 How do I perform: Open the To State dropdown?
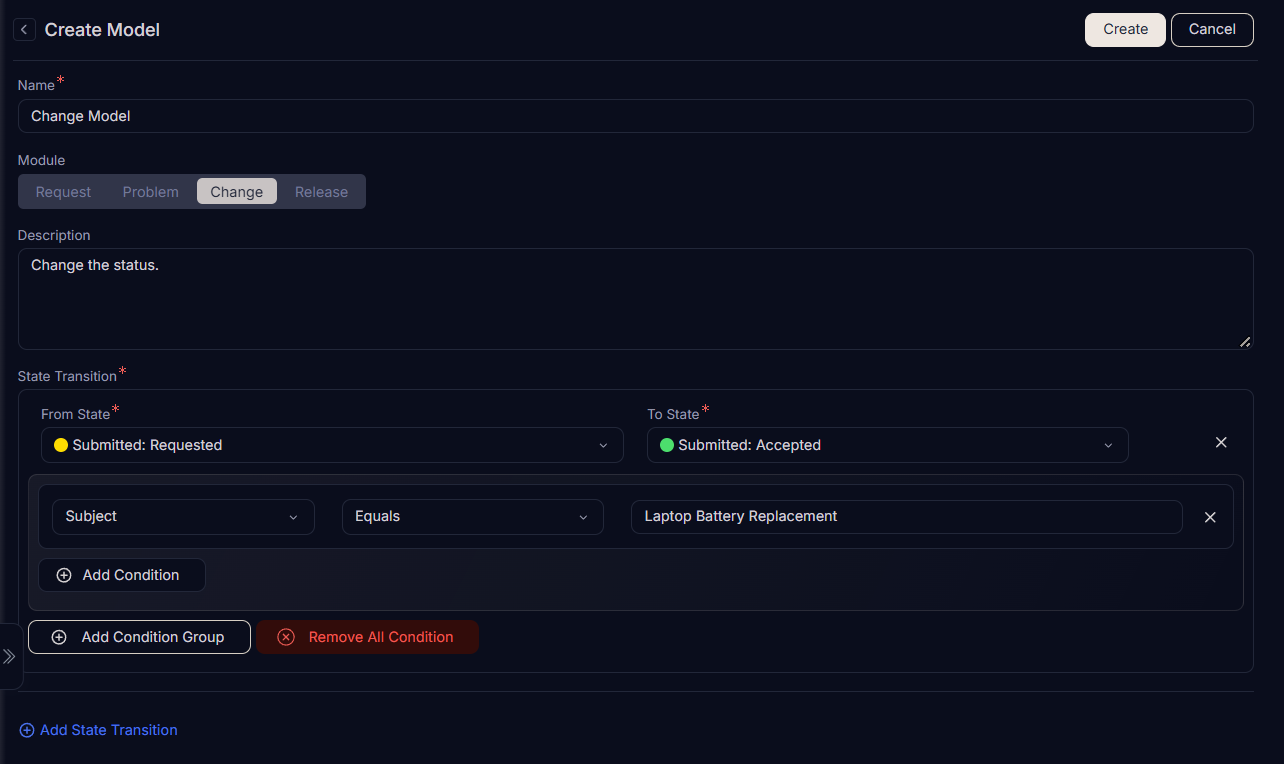point(888,445)
